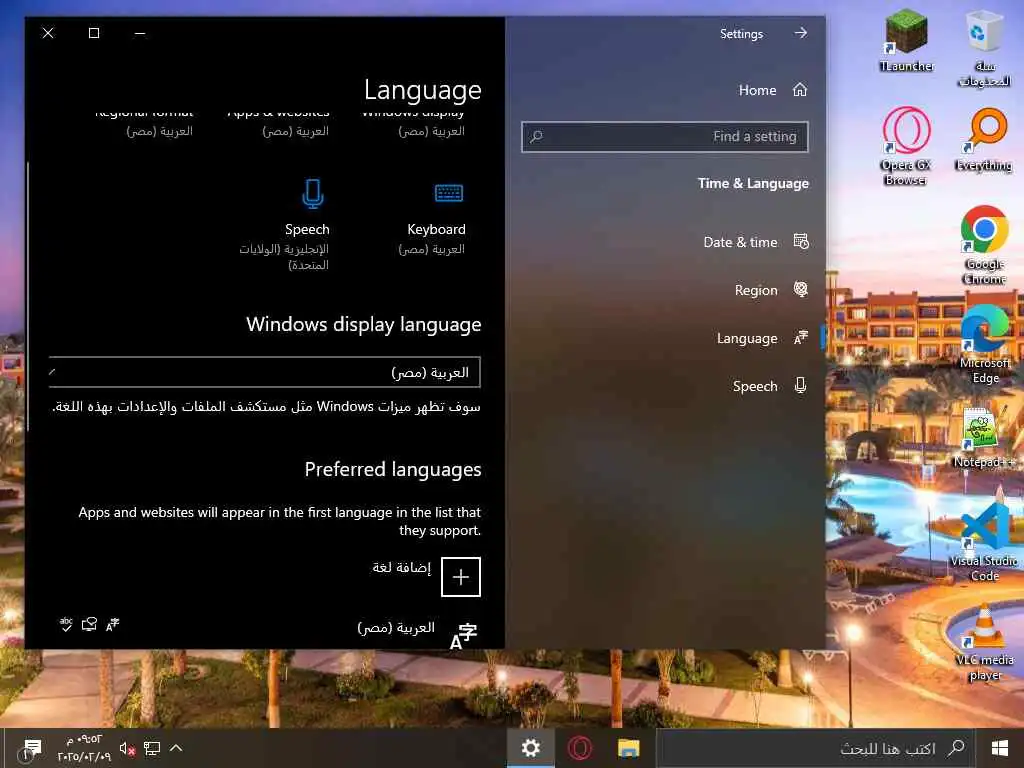The width and height of the screenshot is (1024, 768).
Task: Click the display language feature icon
Action: [x=89, y=624]
